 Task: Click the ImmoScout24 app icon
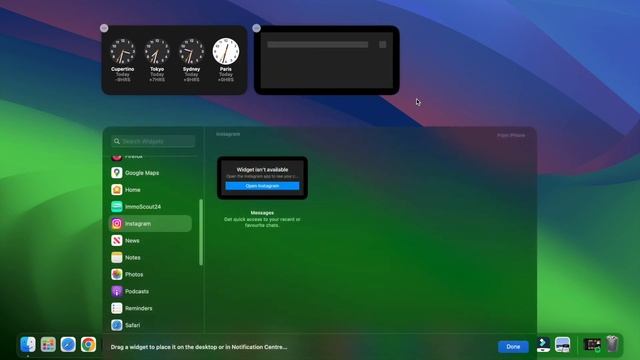(x=117, y=207)
